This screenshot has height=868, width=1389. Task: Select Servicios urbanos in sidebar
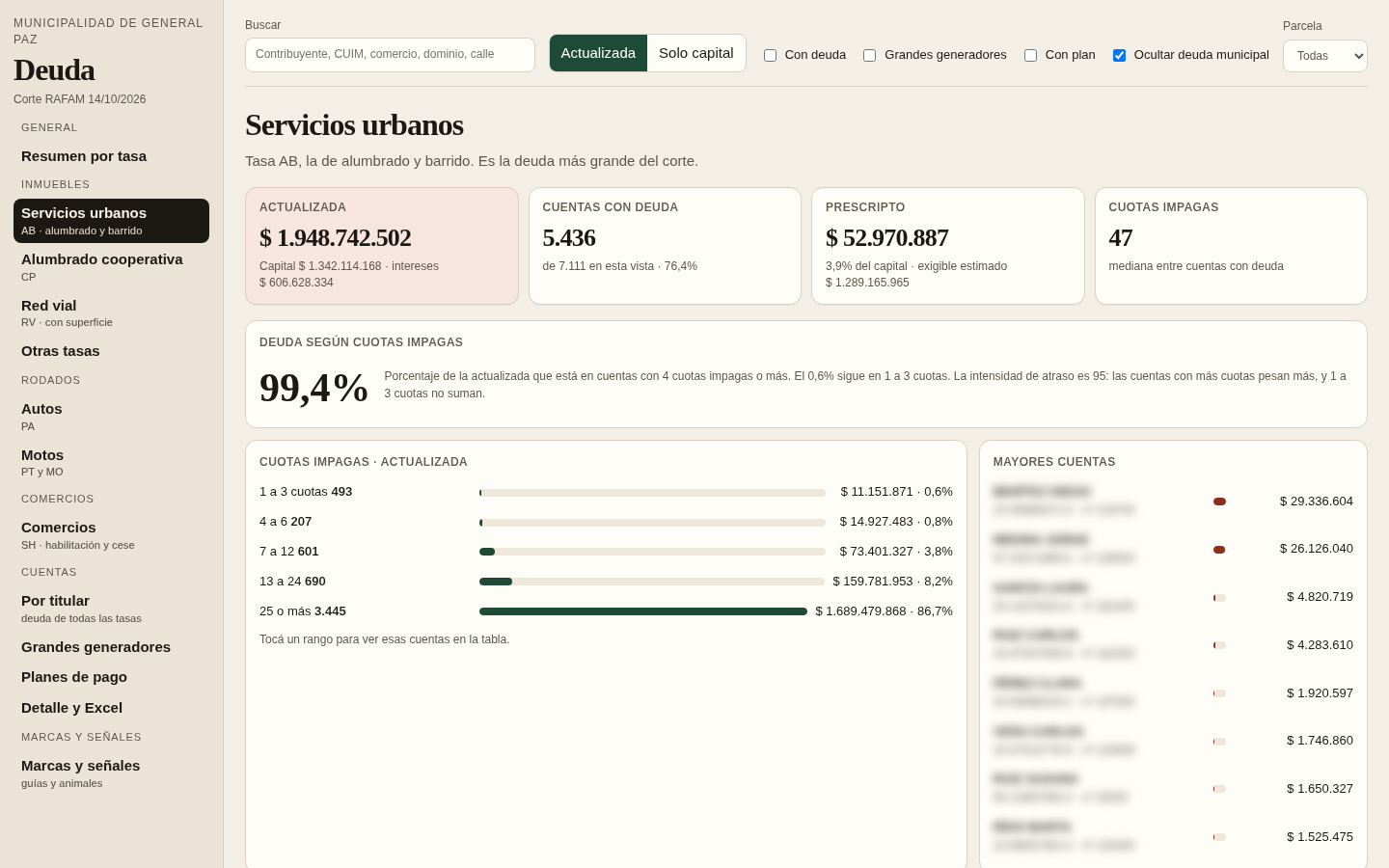[111, 221]
